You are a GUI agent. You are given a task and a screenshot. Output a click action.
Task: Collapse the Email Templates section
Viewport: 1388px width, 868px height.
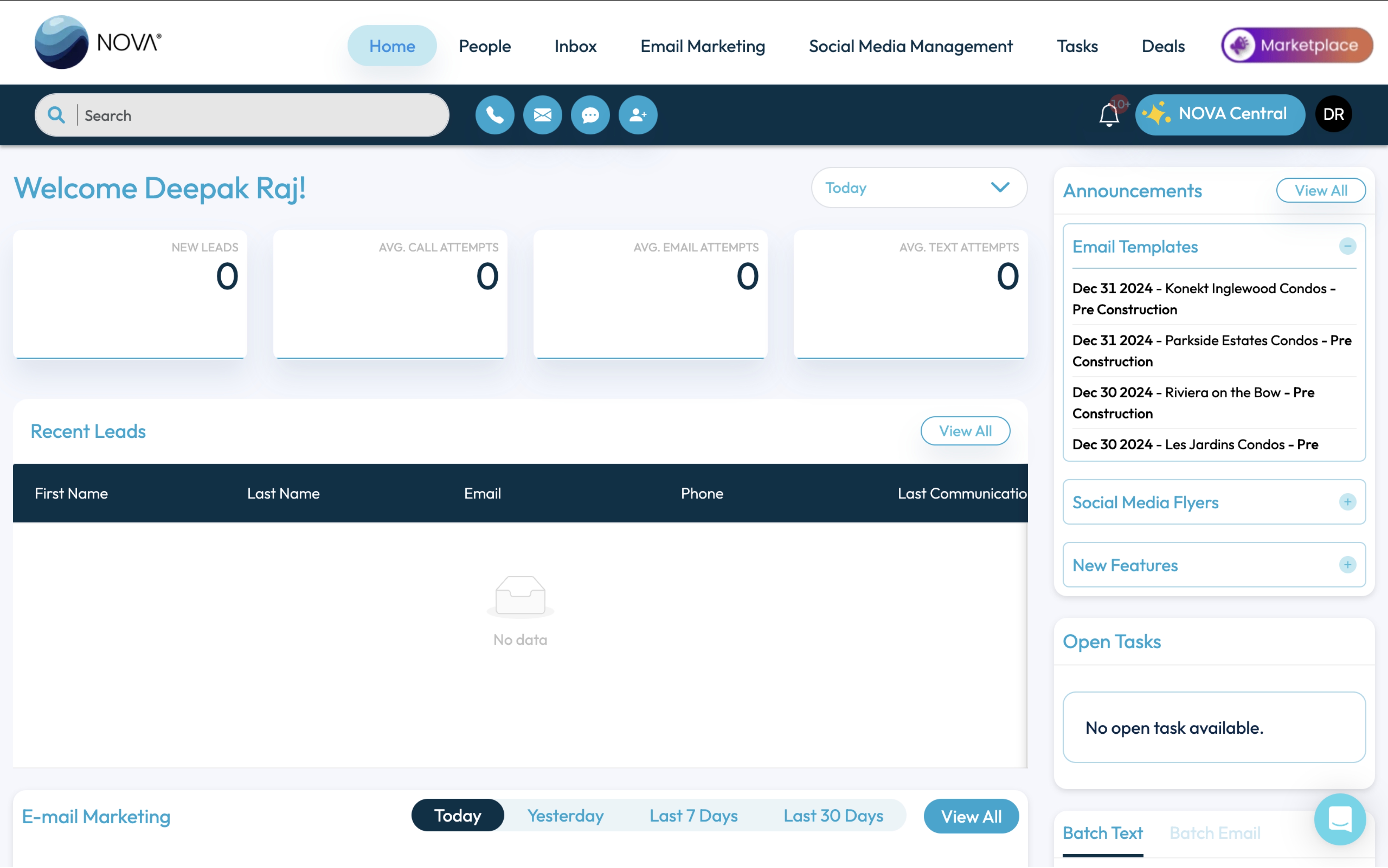(1347, 246)
